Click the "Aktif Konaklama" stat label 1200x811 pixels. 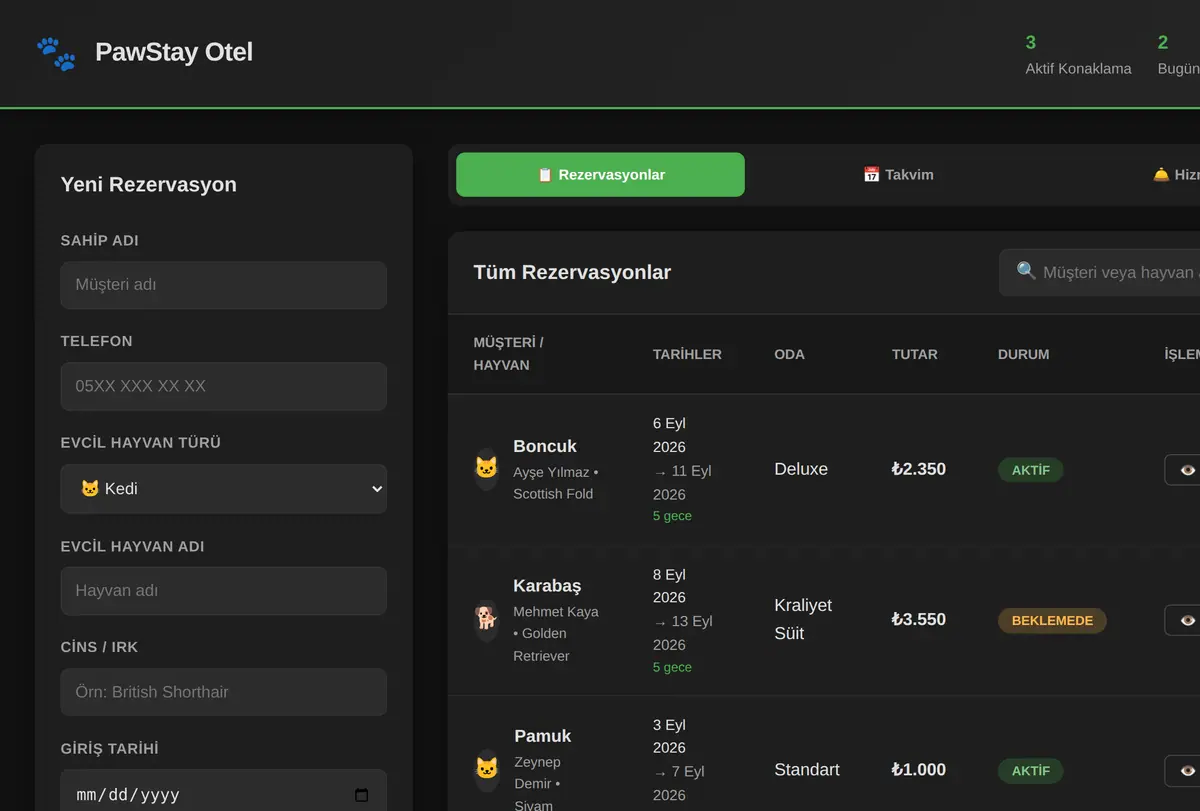coord(1078,69)
